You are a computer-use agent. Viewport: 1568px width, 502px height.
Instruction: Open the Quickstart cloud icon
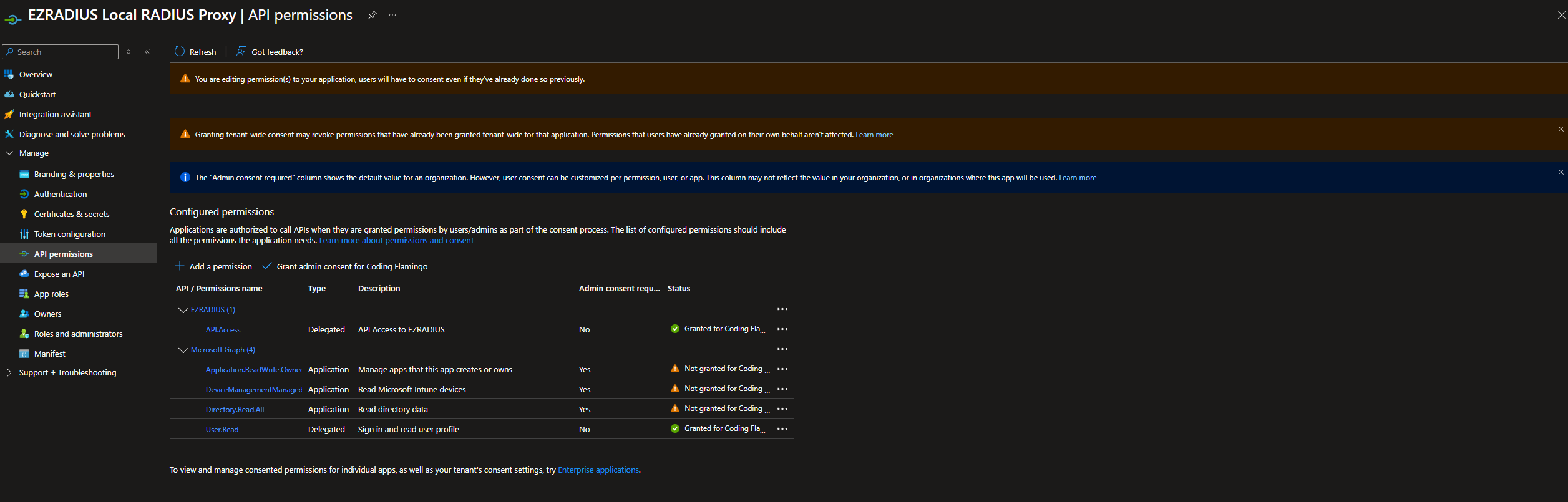(x=9, y=94)
